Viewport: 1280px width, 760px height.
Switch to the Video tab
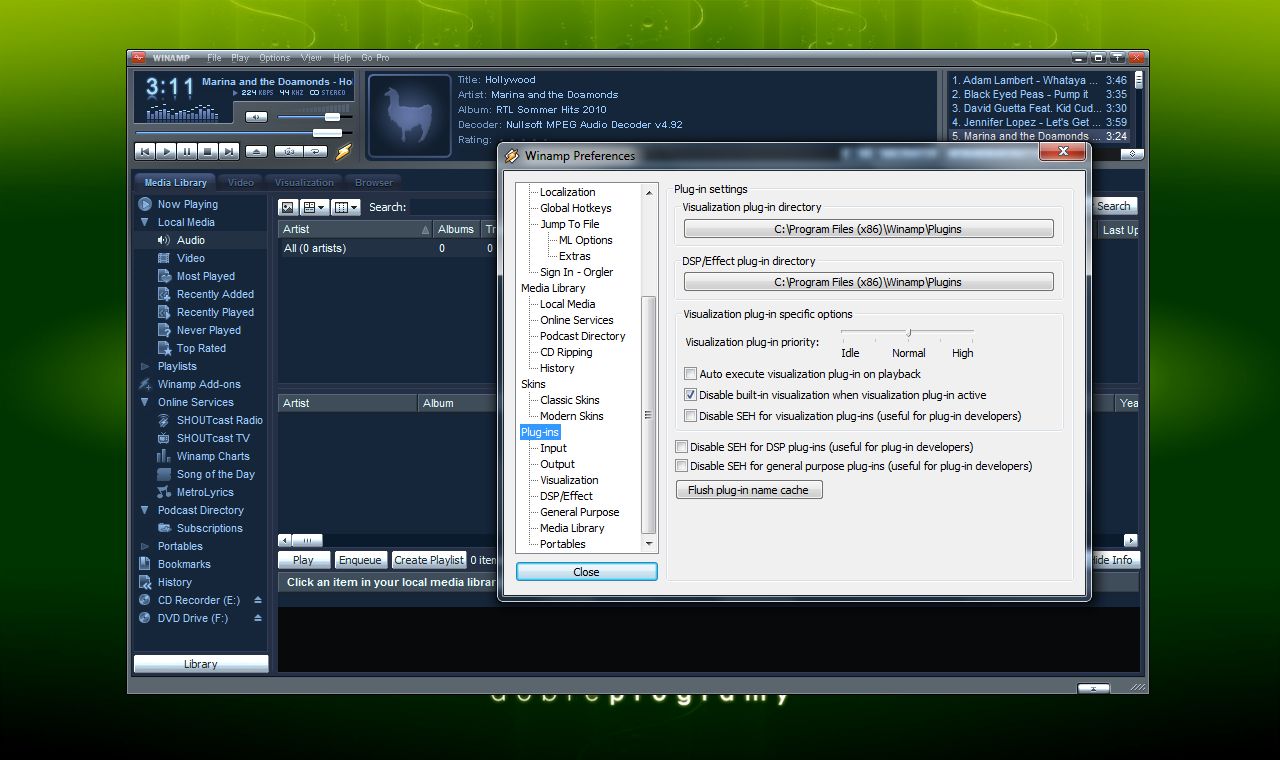(x=241, y=182)
